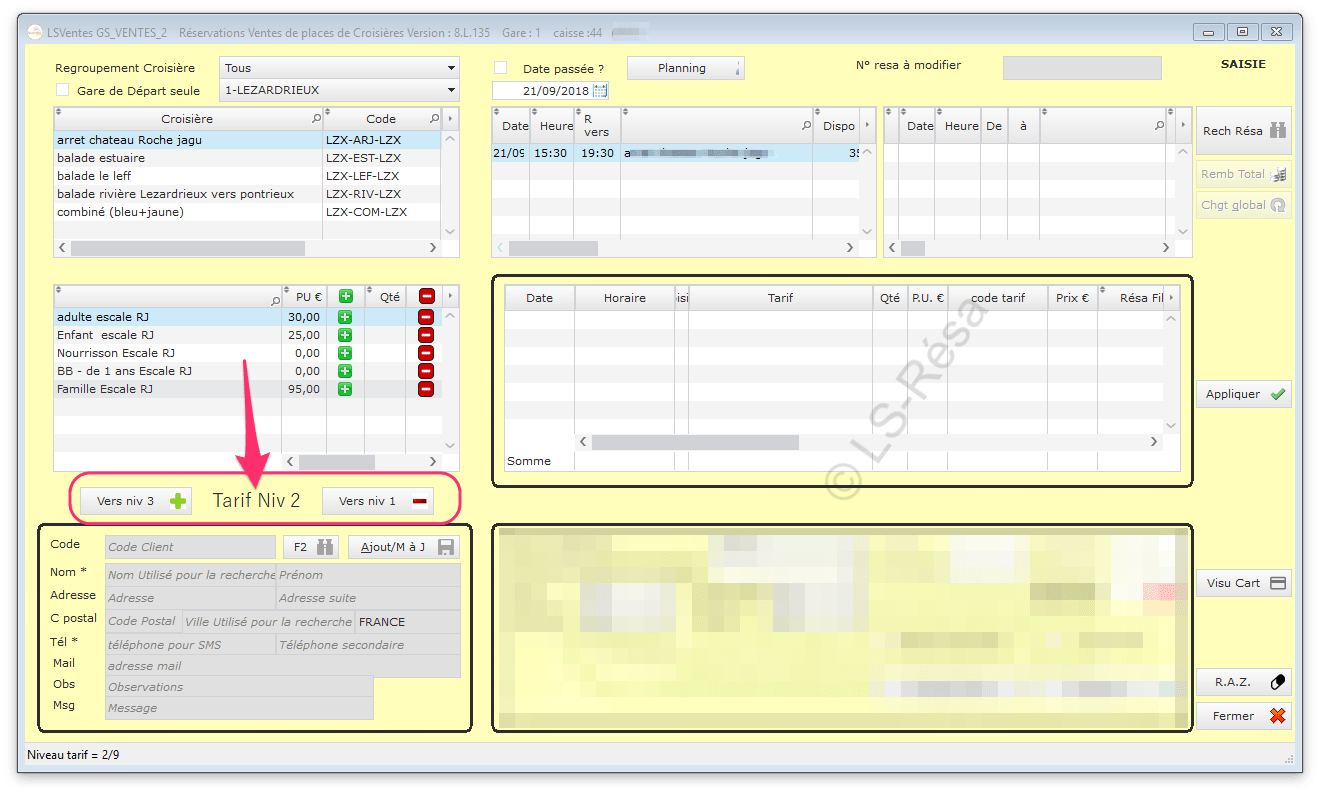Click the Appliquer button
The width and height of the screenshot is (1320, 794).
[x=1243, y=394]
